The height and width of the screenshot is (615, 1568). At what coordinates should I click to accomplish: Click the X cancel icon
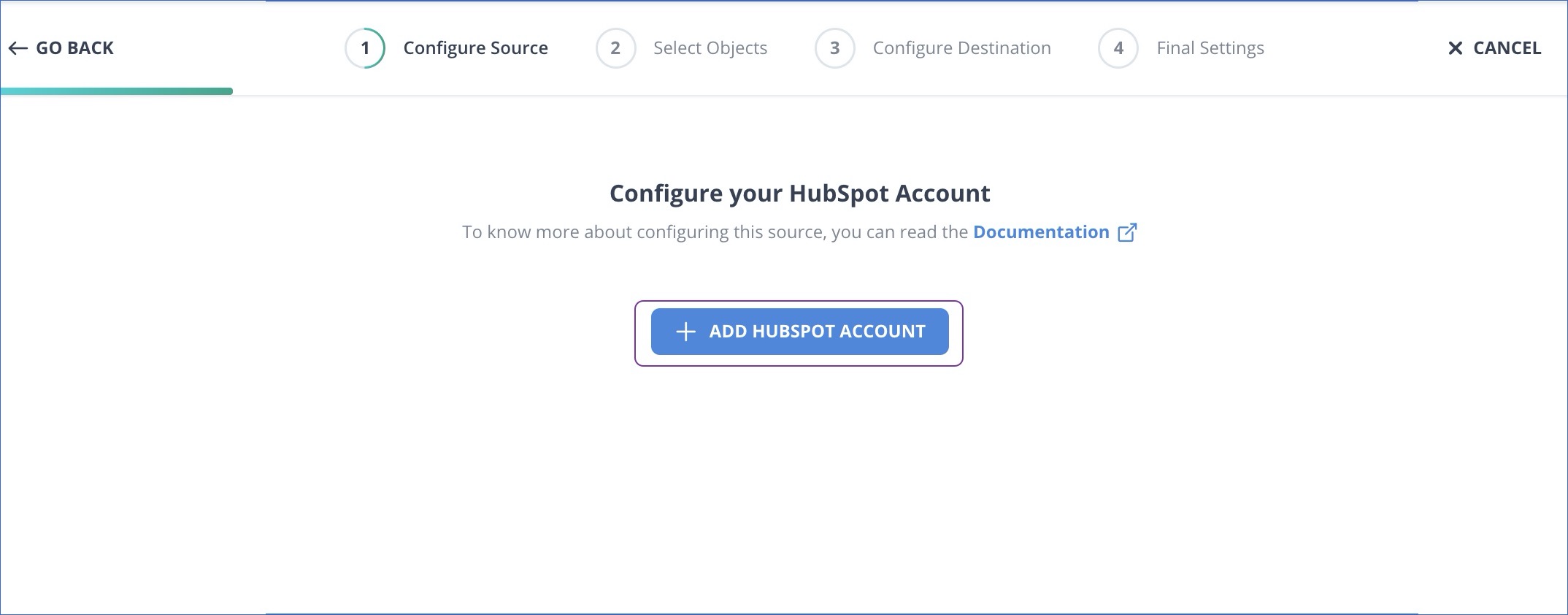1456,47
